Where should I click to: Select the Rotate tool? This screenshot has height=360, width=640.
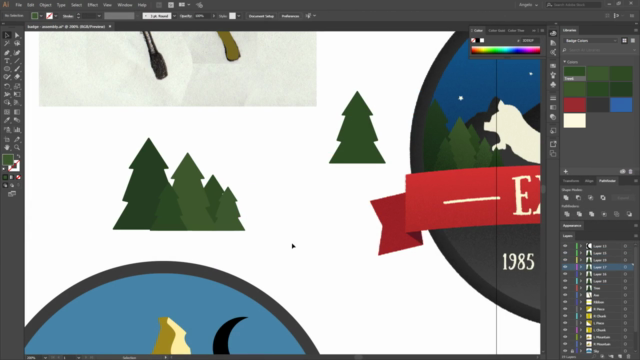7,86
